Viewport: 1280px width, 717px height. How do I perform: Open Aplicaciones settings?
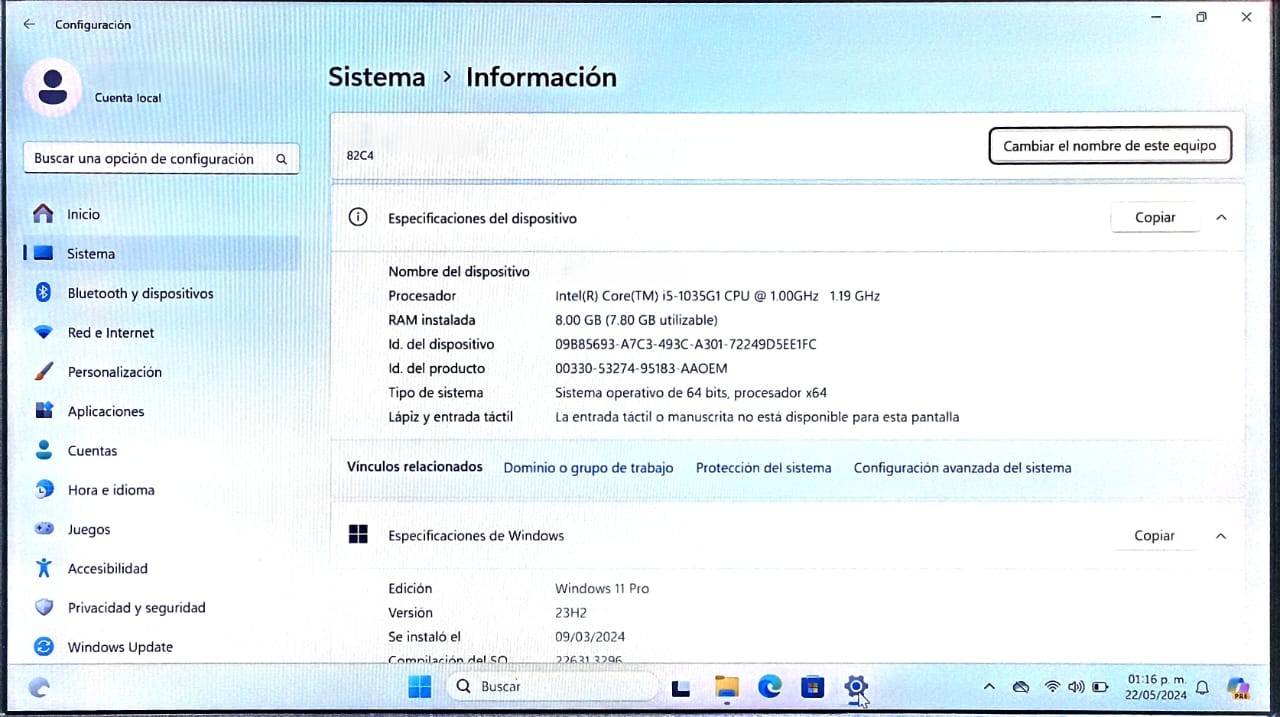160,411
